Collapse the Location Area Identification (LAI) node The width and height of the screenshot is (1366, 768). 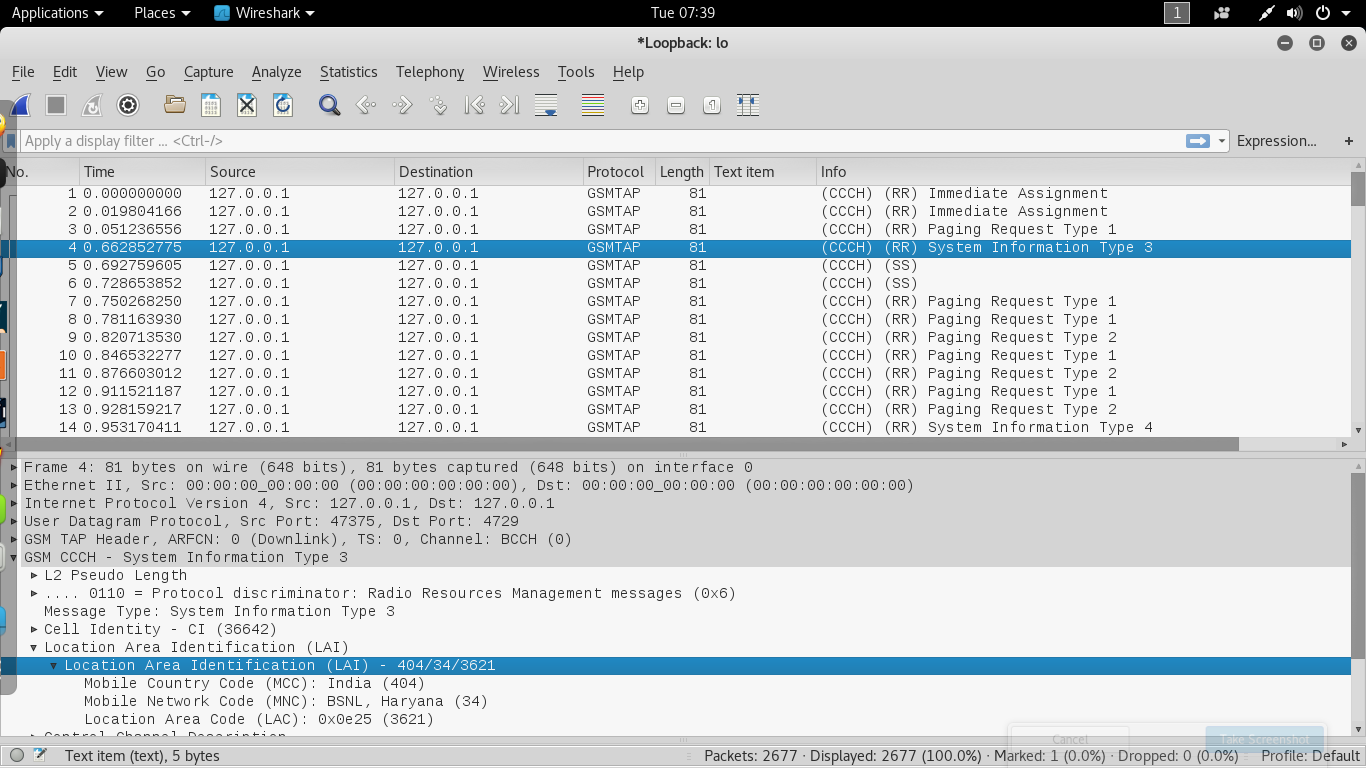[34, 647]
